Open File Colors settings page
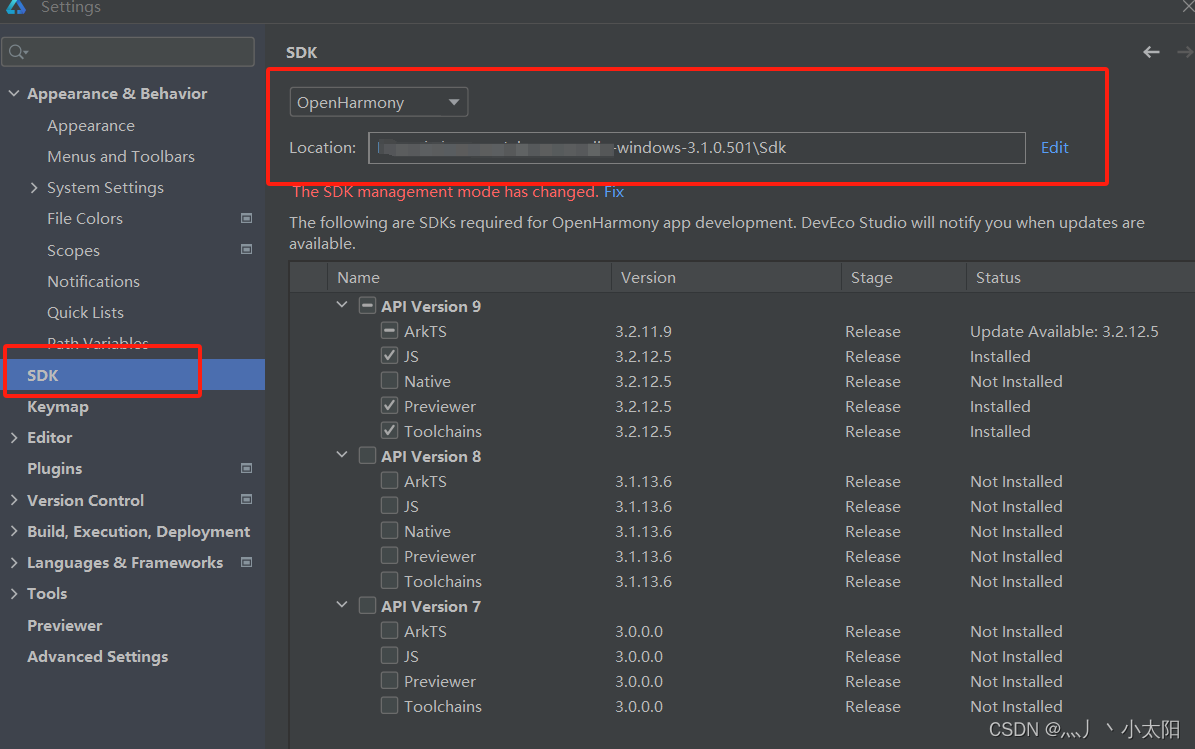Screen dimensions: 1195x749 (x=85, y=219)
